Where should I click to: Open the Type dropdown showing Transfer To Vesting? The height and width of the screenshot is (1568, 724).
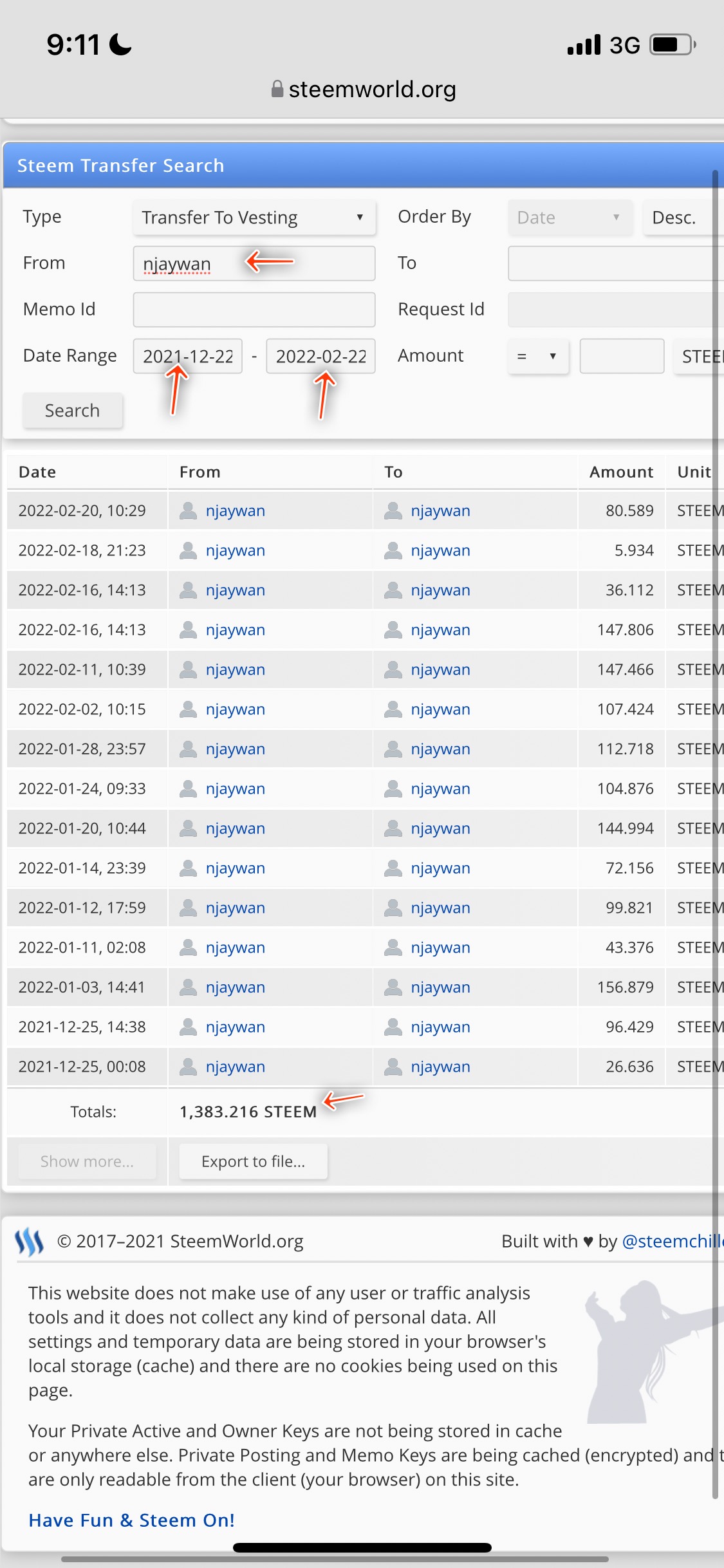254,218
